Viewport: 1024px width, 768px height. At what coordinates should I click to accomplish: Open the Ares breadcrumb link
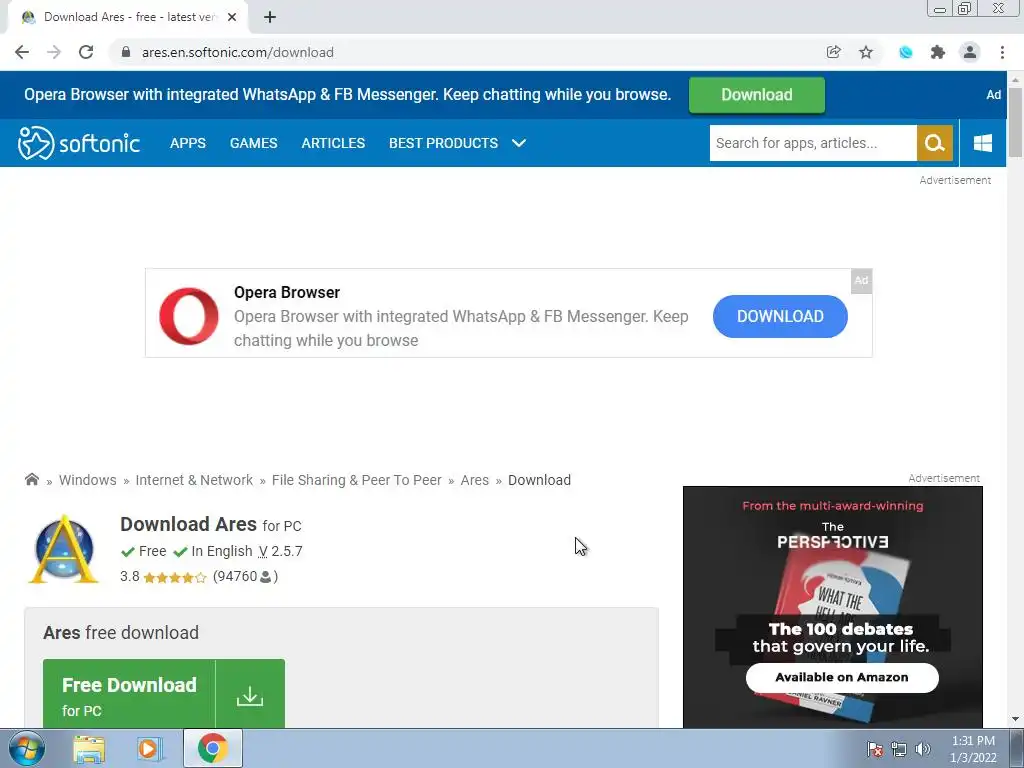tap(474, 480)
